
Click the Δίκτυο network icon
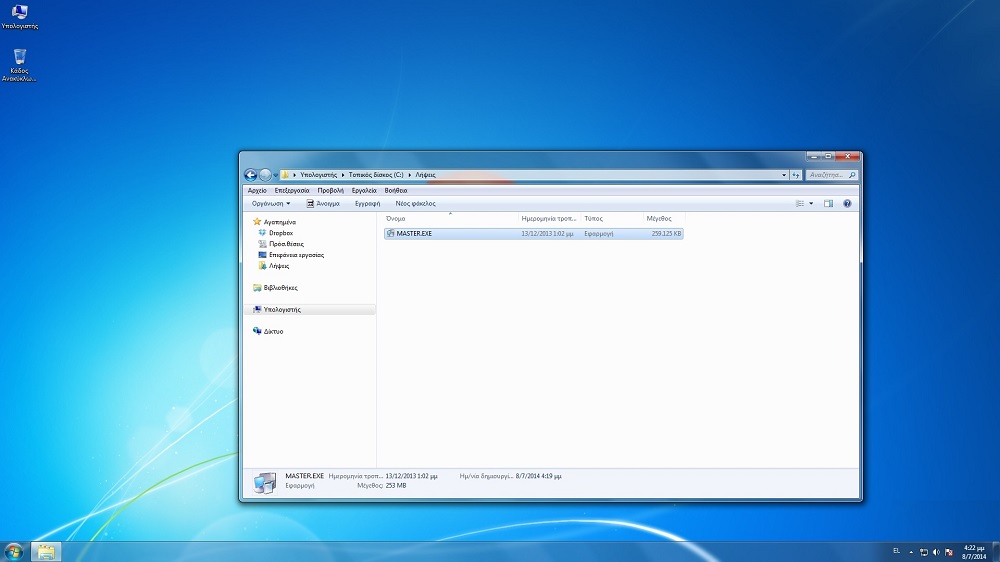click(257, 330)
